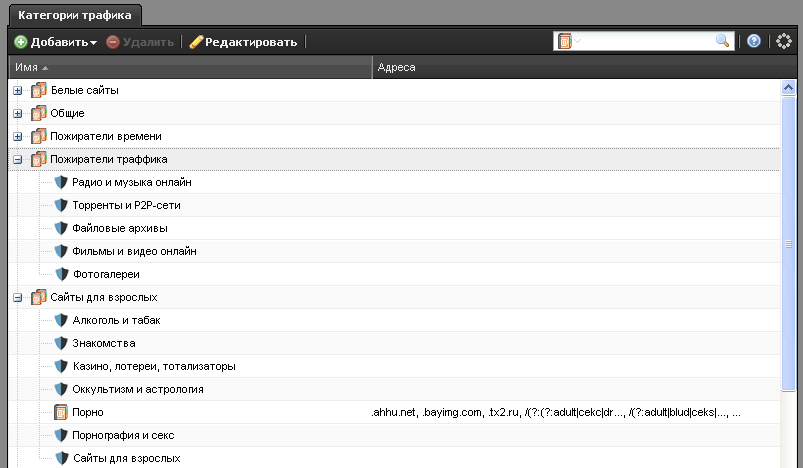Collapse the Пожиратели траффика group
Viewport: 803px width, 468px height.
click(18, 159)
